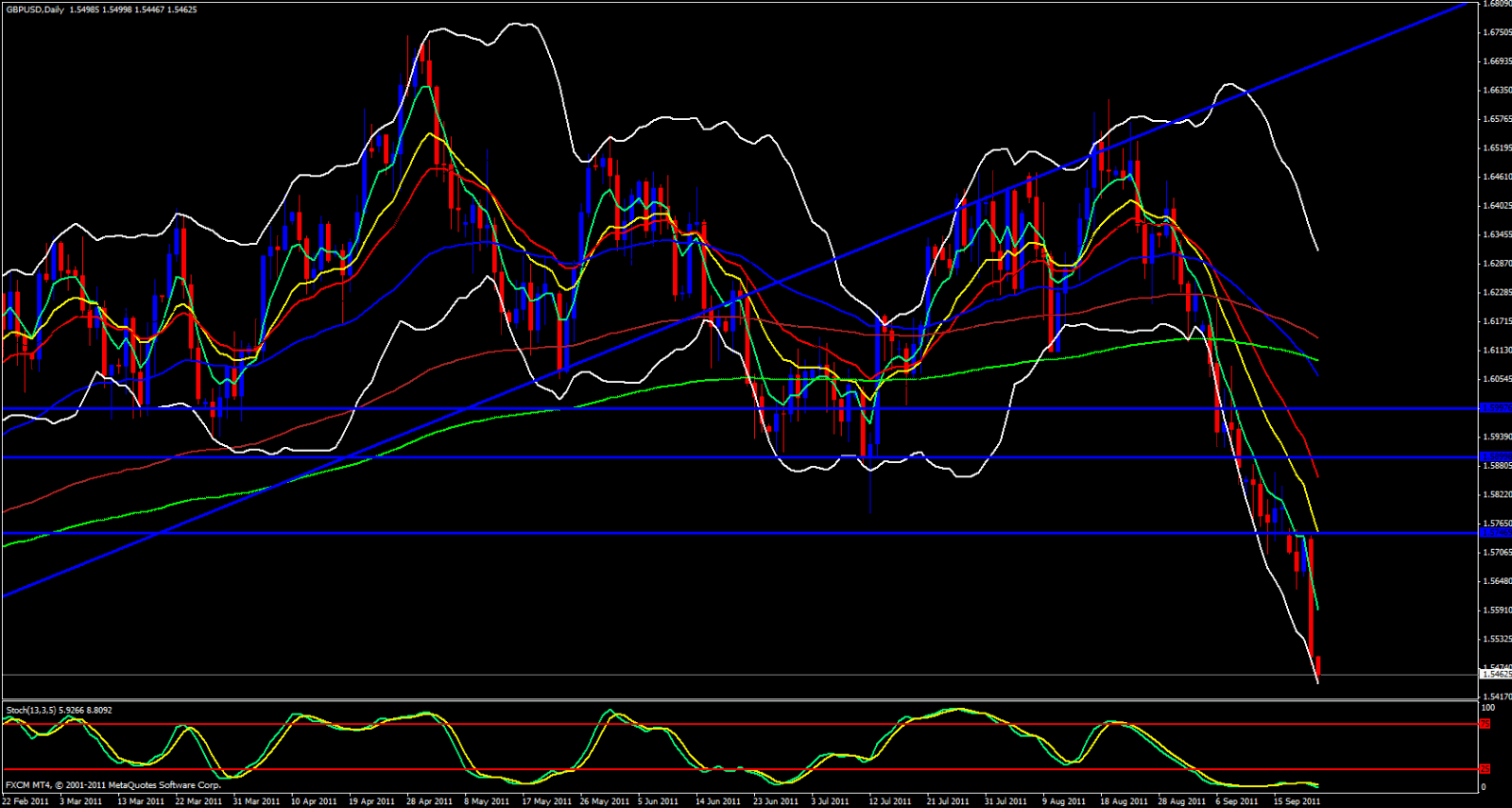Screen dimensions: 1512x808
Task: Click price axis label 1.62285
Action: pos(1498,293)
